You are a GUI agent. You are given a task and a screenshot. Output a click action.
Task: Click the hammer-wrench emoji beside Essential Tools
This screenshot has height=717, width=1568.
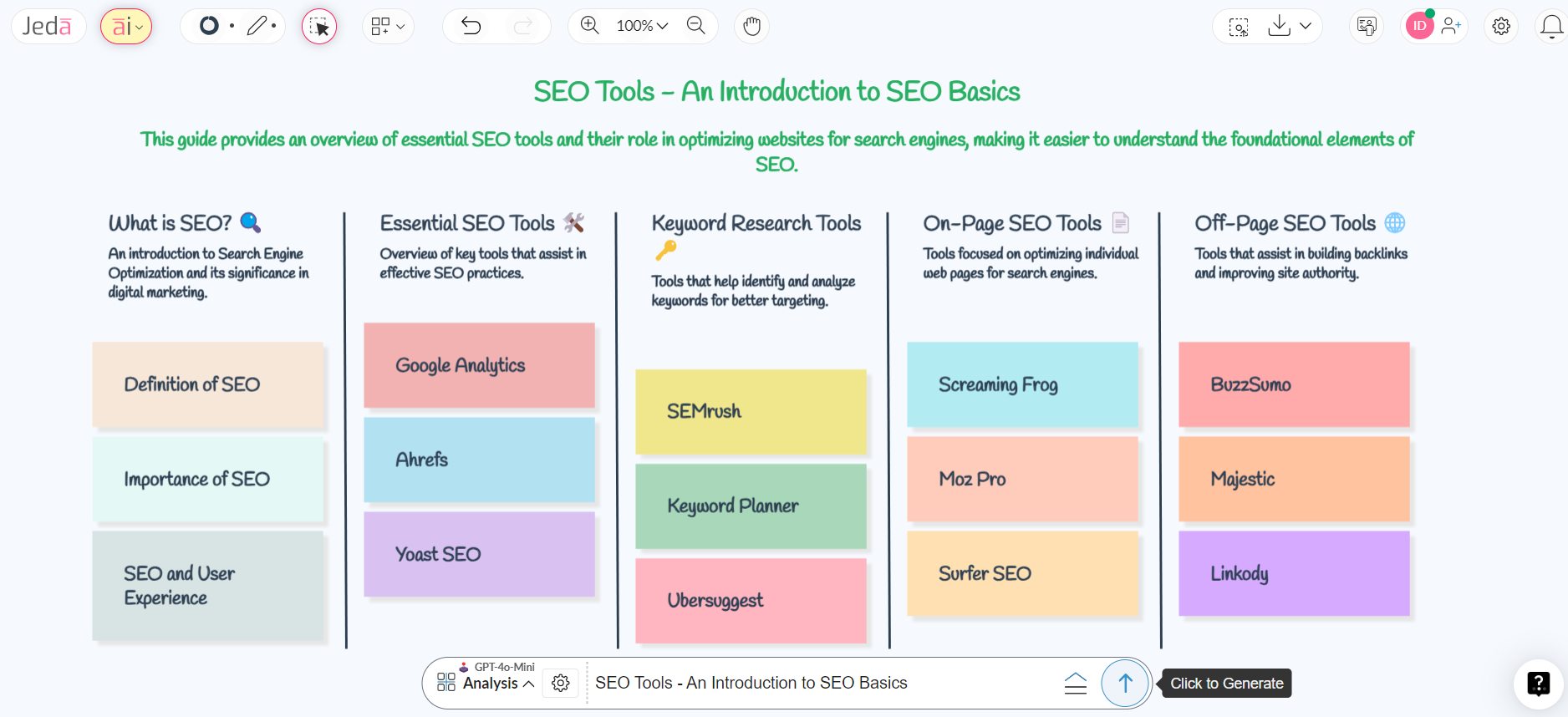pyautogui.click(x=574, y=222)
